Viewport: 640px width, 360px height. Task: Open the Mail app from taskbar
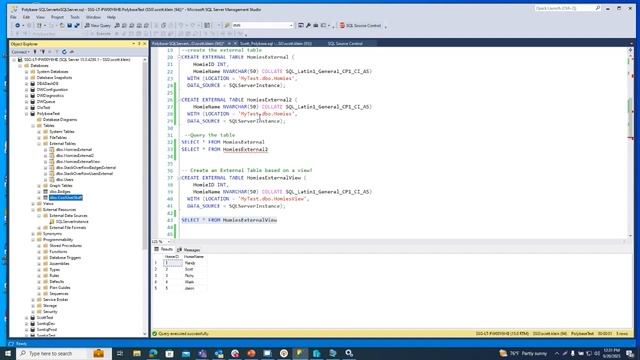[186, 353]
